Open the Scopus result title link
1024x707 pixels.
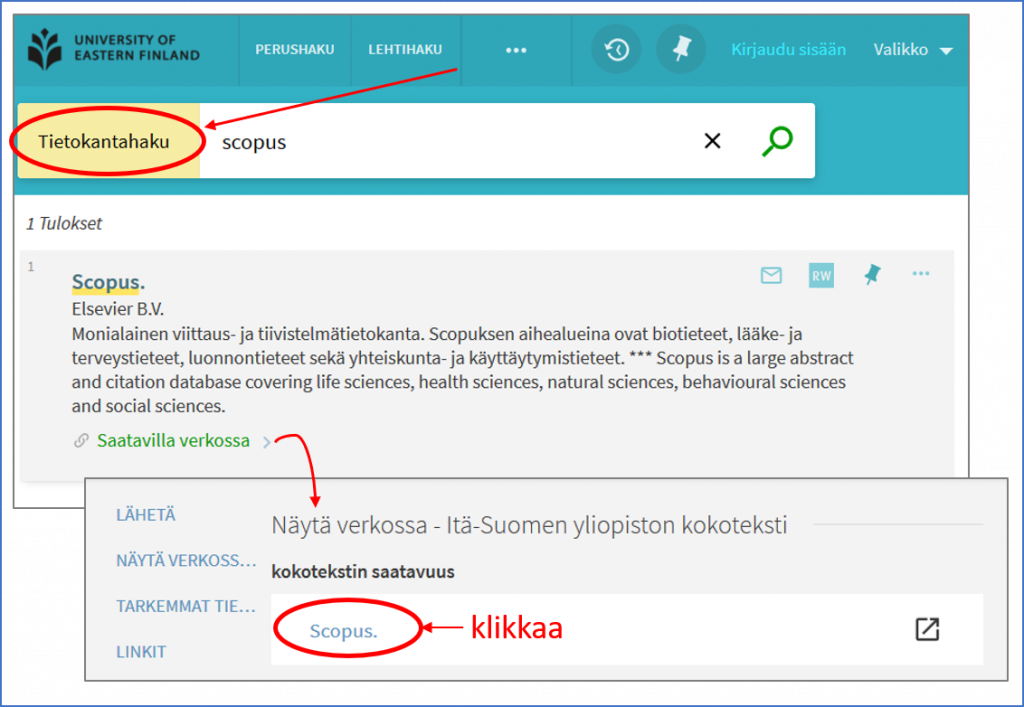click(108, 282)
